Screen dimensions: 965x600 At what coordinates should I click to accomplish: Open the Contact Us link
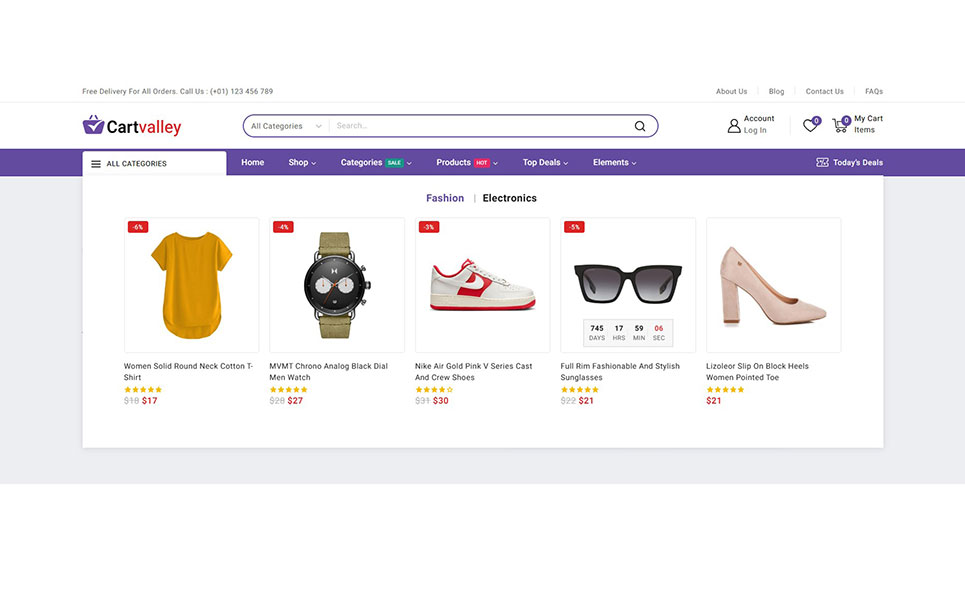(825, 91)
